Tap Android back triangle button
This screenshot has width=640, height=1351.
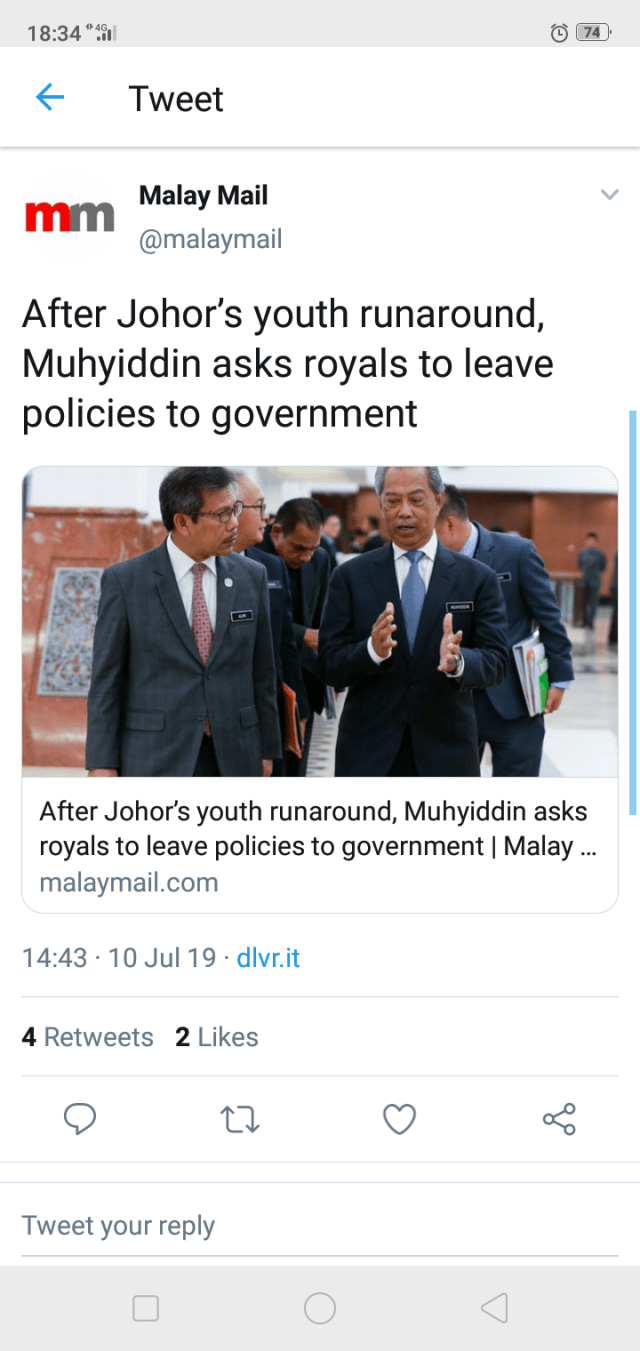(494, 1308)
